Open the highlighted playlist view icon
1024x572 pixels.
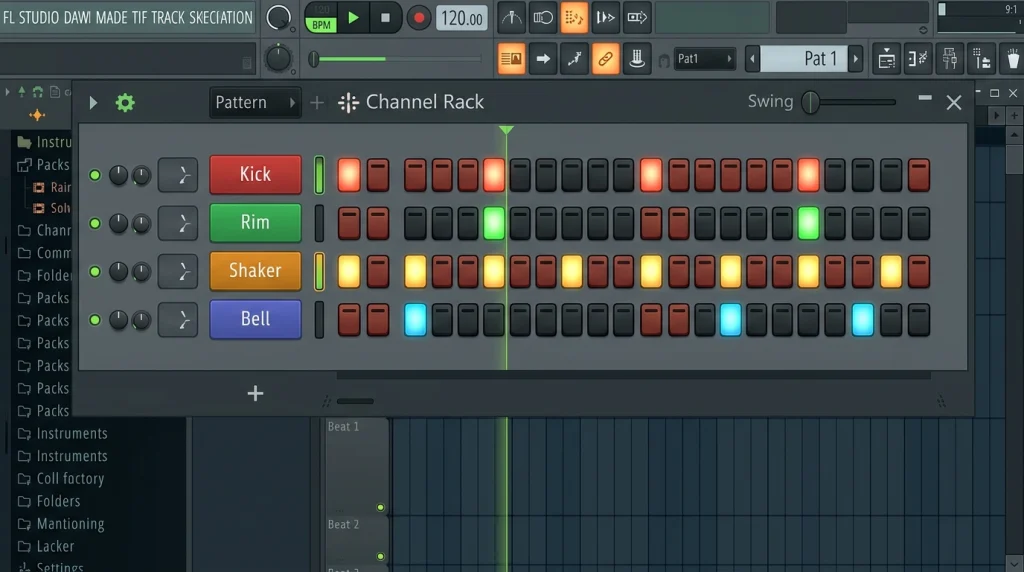(x=511, y=59)
